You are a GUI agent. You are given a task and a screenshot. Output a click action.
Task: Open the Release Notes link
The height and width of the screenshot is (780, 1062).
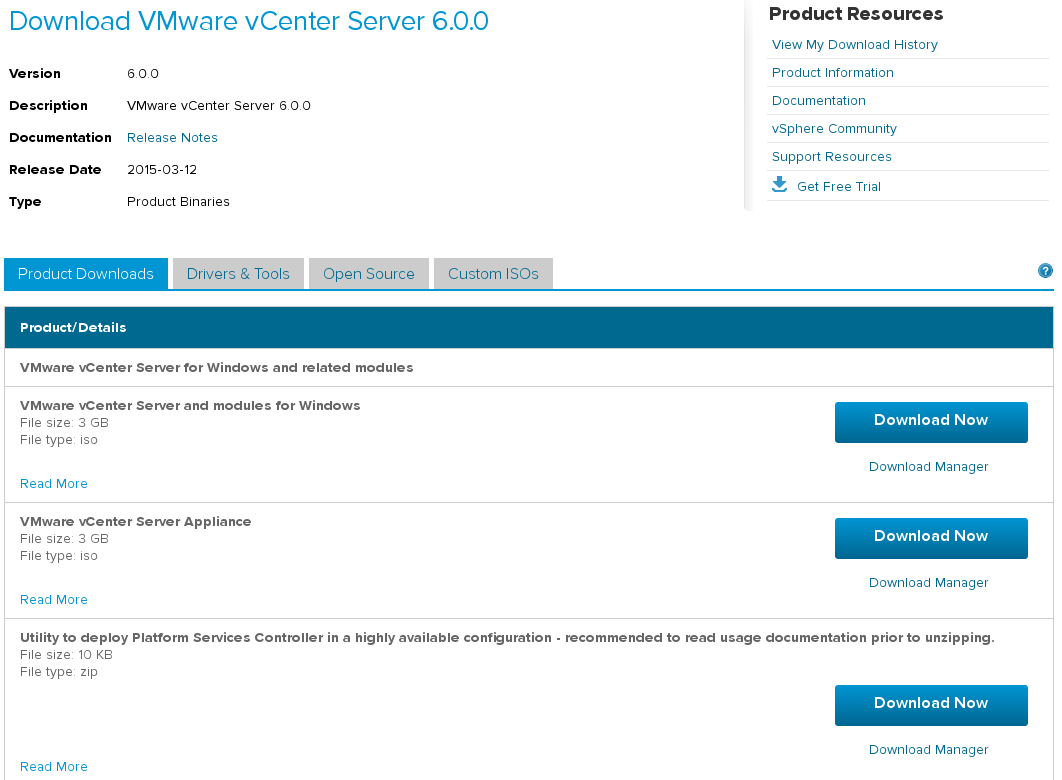click(172, 137)
